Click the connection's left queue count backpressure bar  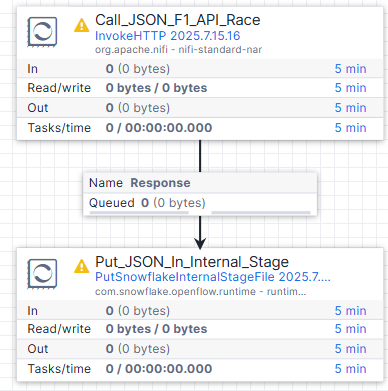[139, 212]
